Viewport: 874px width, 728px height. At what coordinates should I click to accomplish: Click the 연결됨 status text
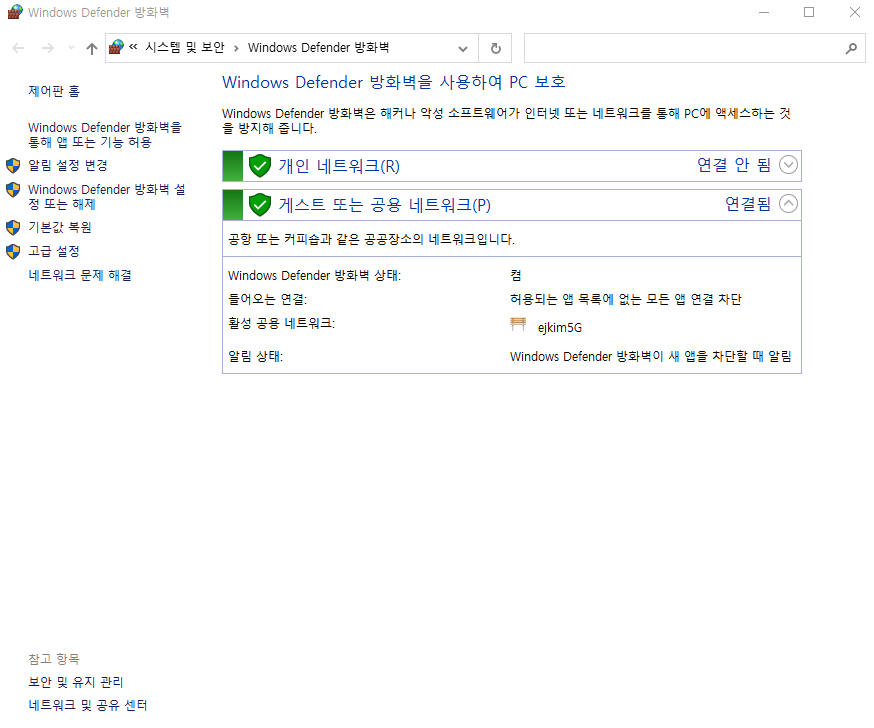pos(748,204)
